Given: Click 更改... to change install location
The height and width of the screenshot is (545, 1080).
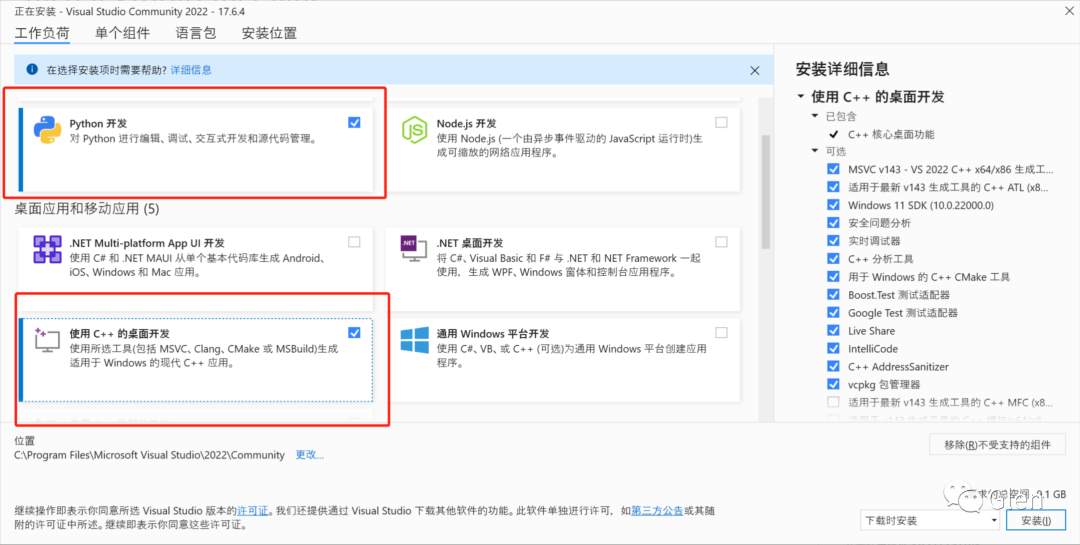Looking at the screenshot, I should (309, 455).
